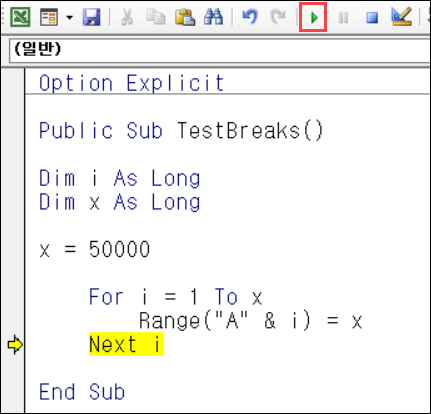Open the (일반) object combo box
Screen dimensions: 431x414
click(220, 50)
